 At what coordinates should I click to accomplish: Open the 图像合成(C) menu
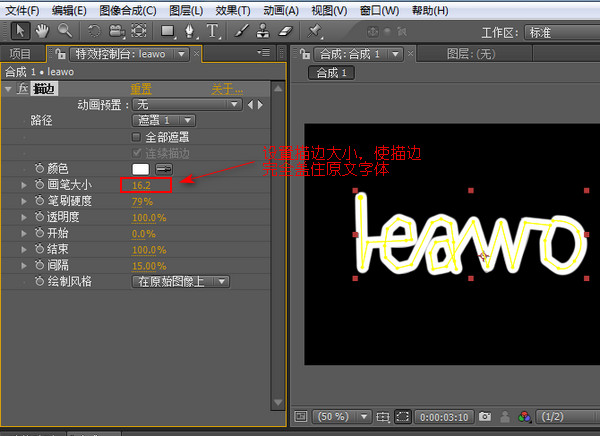tap(128, 10)
